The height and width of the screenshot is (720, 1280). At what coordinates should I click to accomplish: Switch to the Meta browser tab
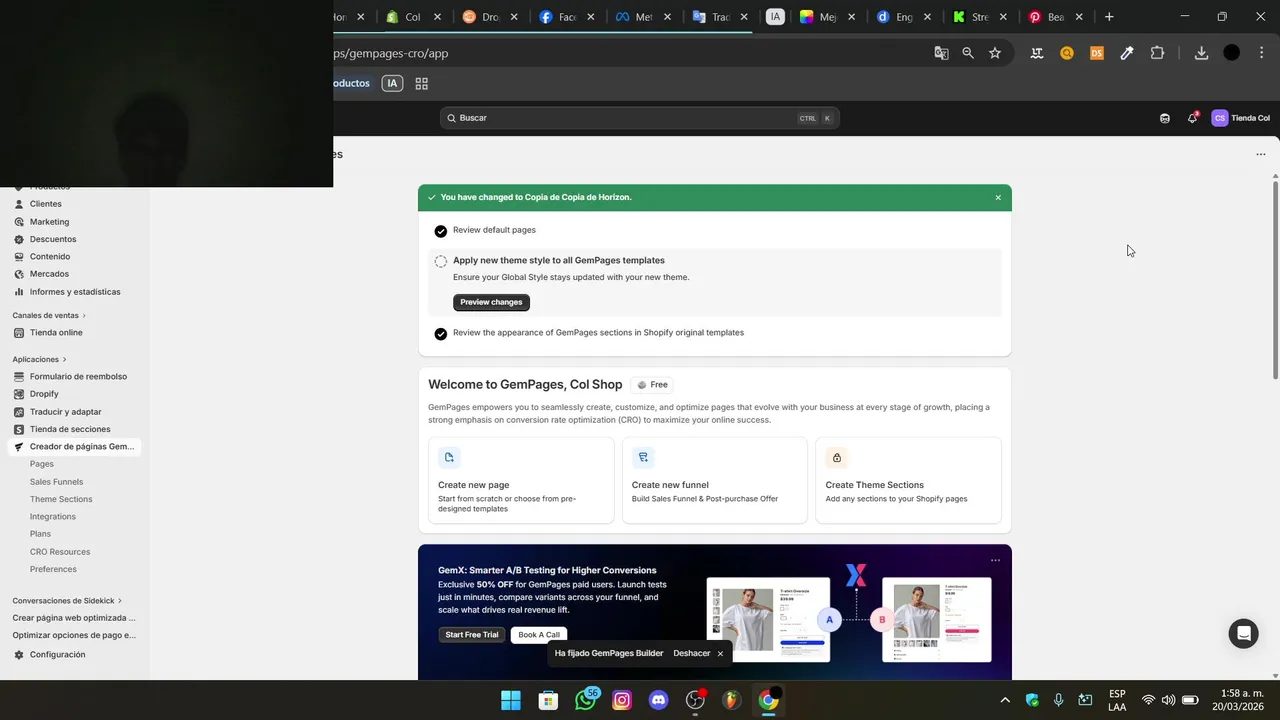[644, 17]
